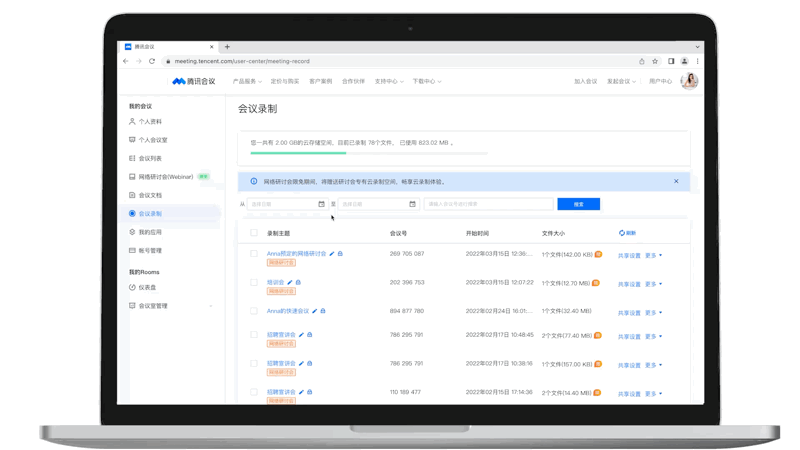Open 共享设置 for Anna预定的网络研讨会 recording
The width and height of the screenshot is (800, 450).
629,255
